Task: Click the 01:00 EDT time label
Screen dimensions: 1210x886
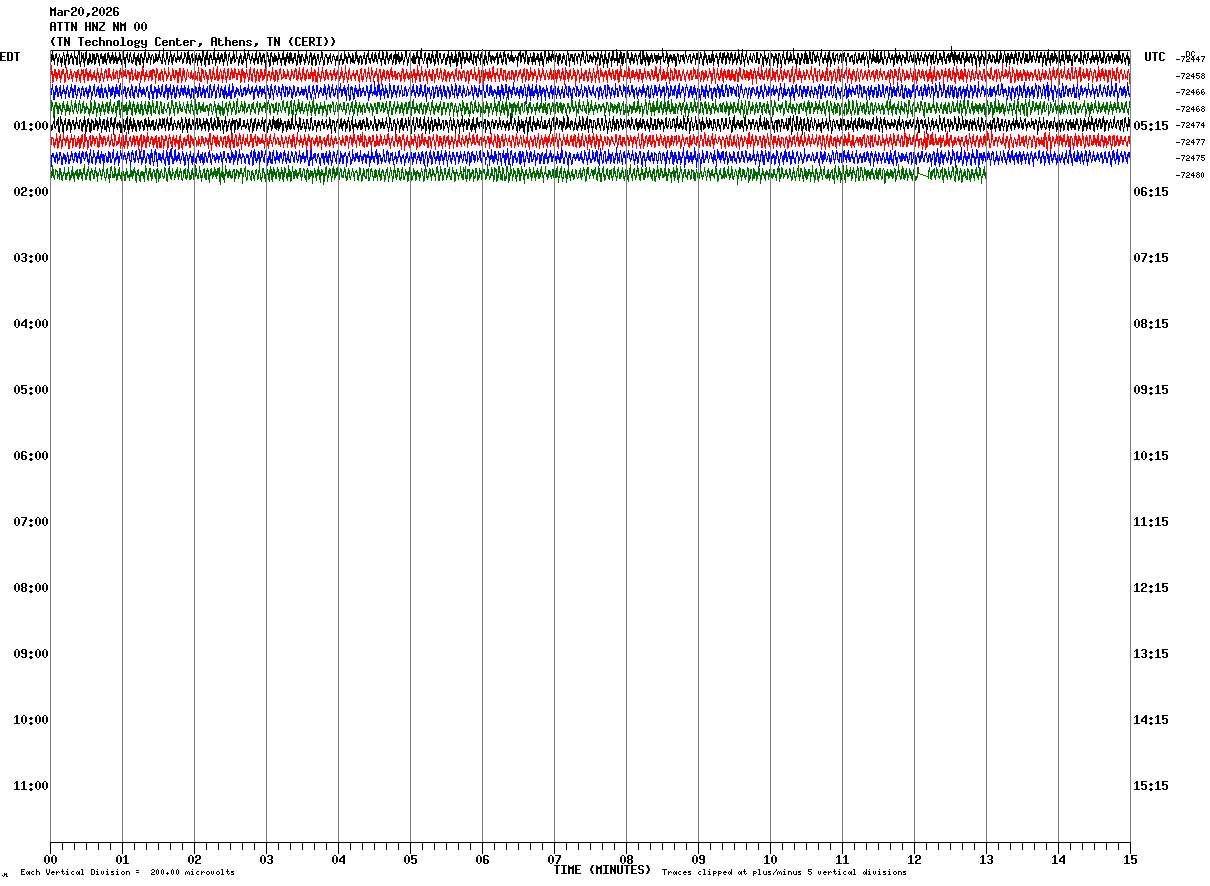Action: tap(30, 126)
